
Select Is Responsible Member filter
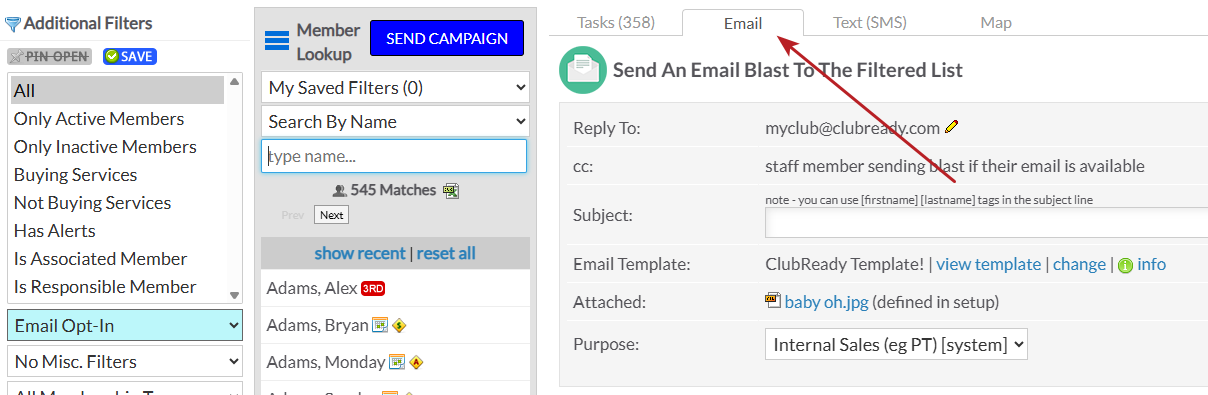[x=118, y=286]
